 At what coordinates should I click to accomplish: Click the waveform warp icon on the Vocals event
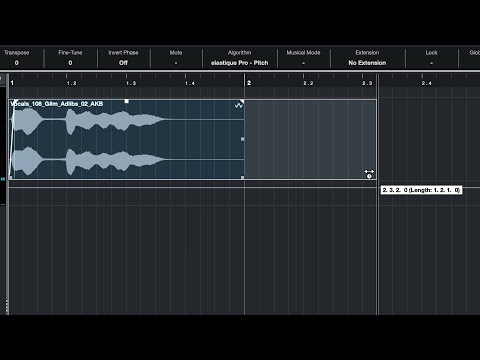tap(239, 106)
